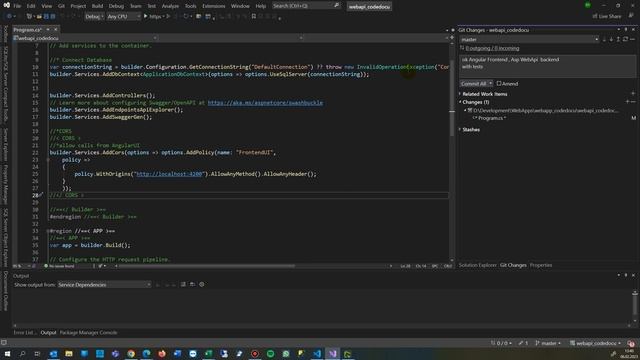The height and width of the screenshot is (360, 640).
Task: Click the Fetch icon in Git Changes
Action: [604, 40]
